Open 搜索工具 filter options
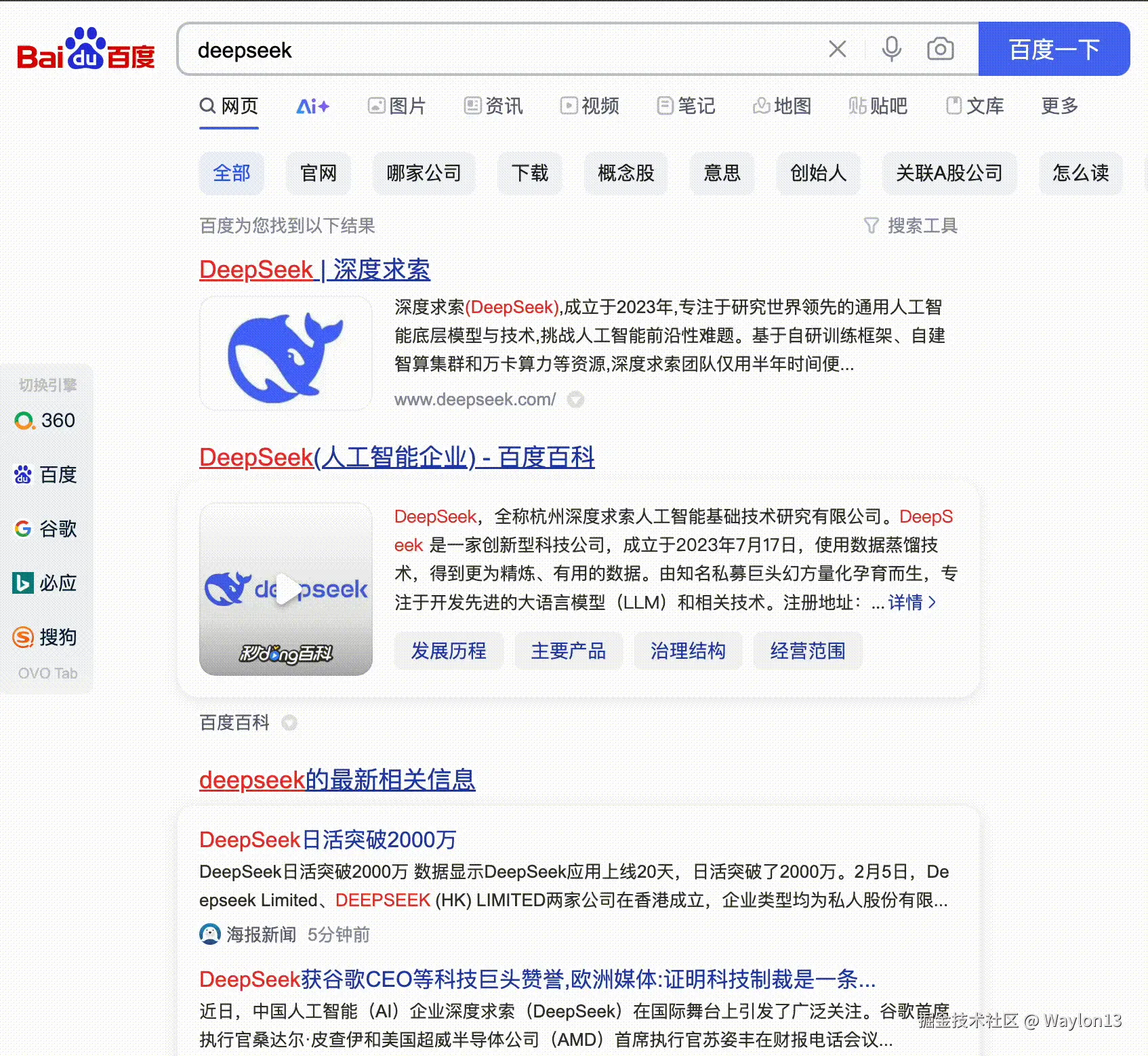The image size is (1148, 1056). pos(910,226)
